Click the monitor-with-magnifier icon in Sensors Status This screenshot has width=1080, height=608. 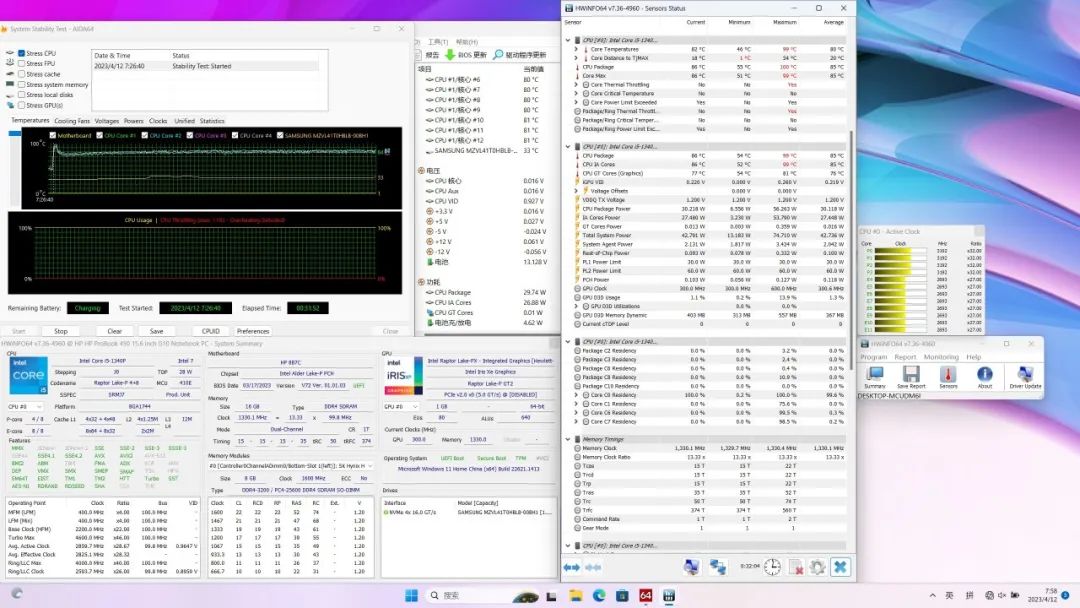coord(692,567)
